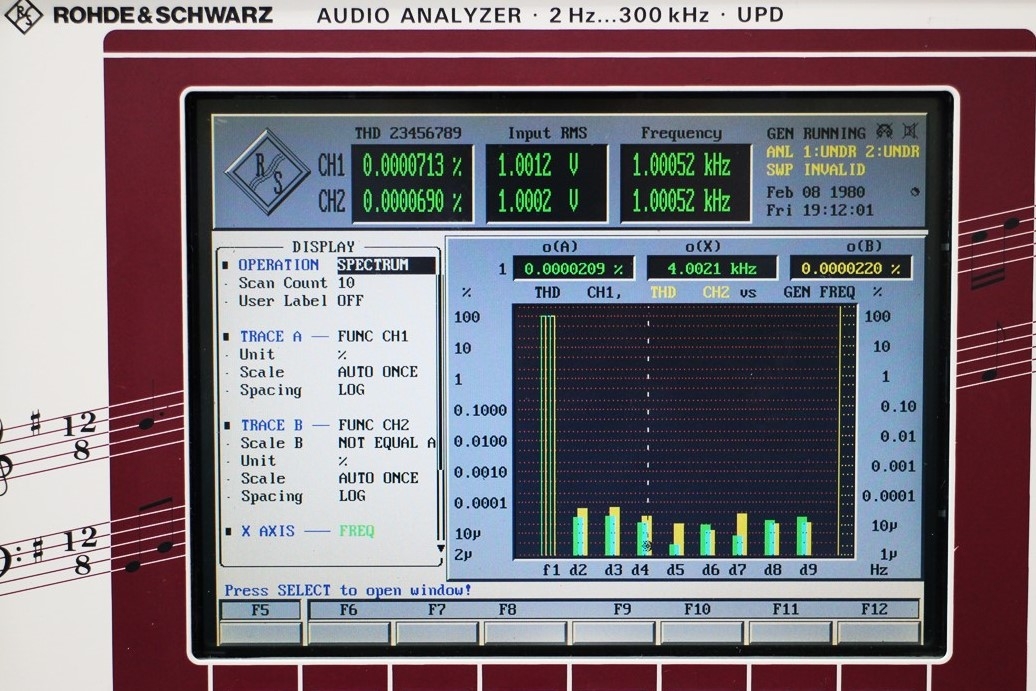Viewport: 1036px width, 691px height.
Task: Click the CH2 Input RMS 1.0002 V
Action: (538, 201)
